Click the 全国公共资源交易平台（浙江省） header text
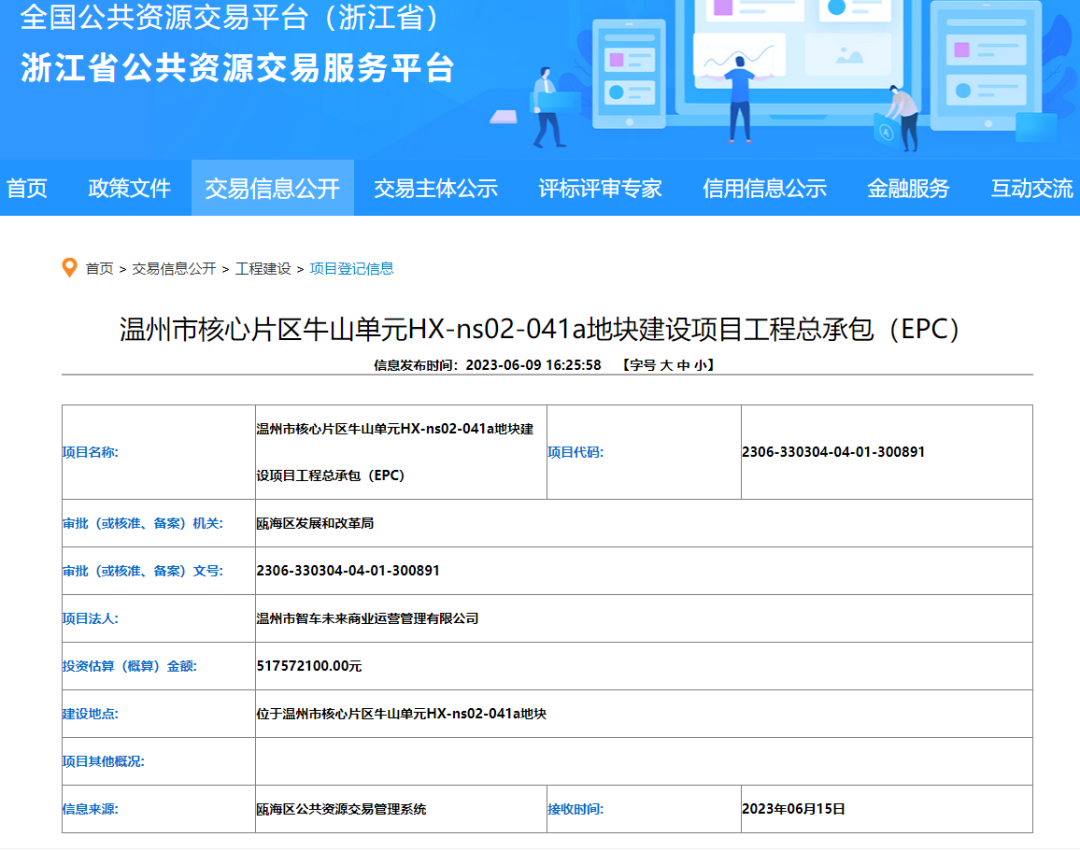The height and width of the screenshot is (851, 1080). [x=231, y=17]
